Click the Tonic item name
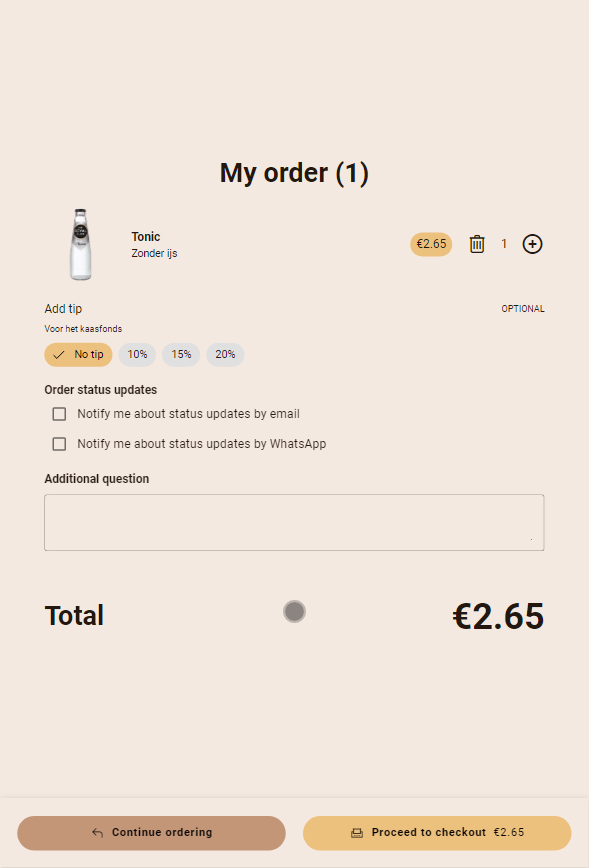Screen dimensions: 589x868 click(146, 237)
